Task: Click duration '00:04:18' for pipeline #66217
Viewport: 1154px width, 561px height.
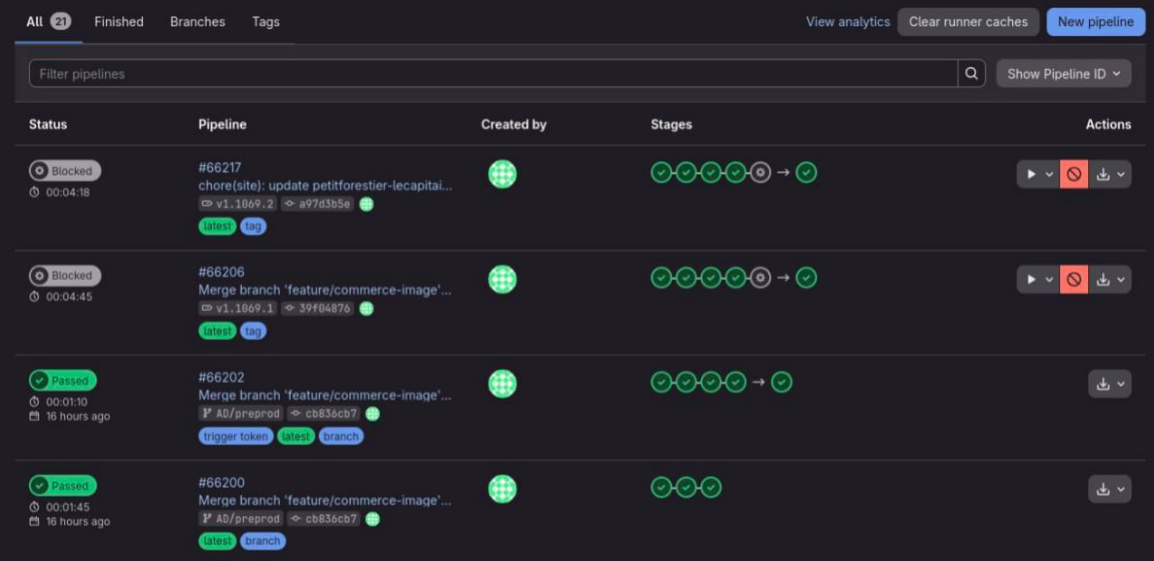Action: coord(68,193)
